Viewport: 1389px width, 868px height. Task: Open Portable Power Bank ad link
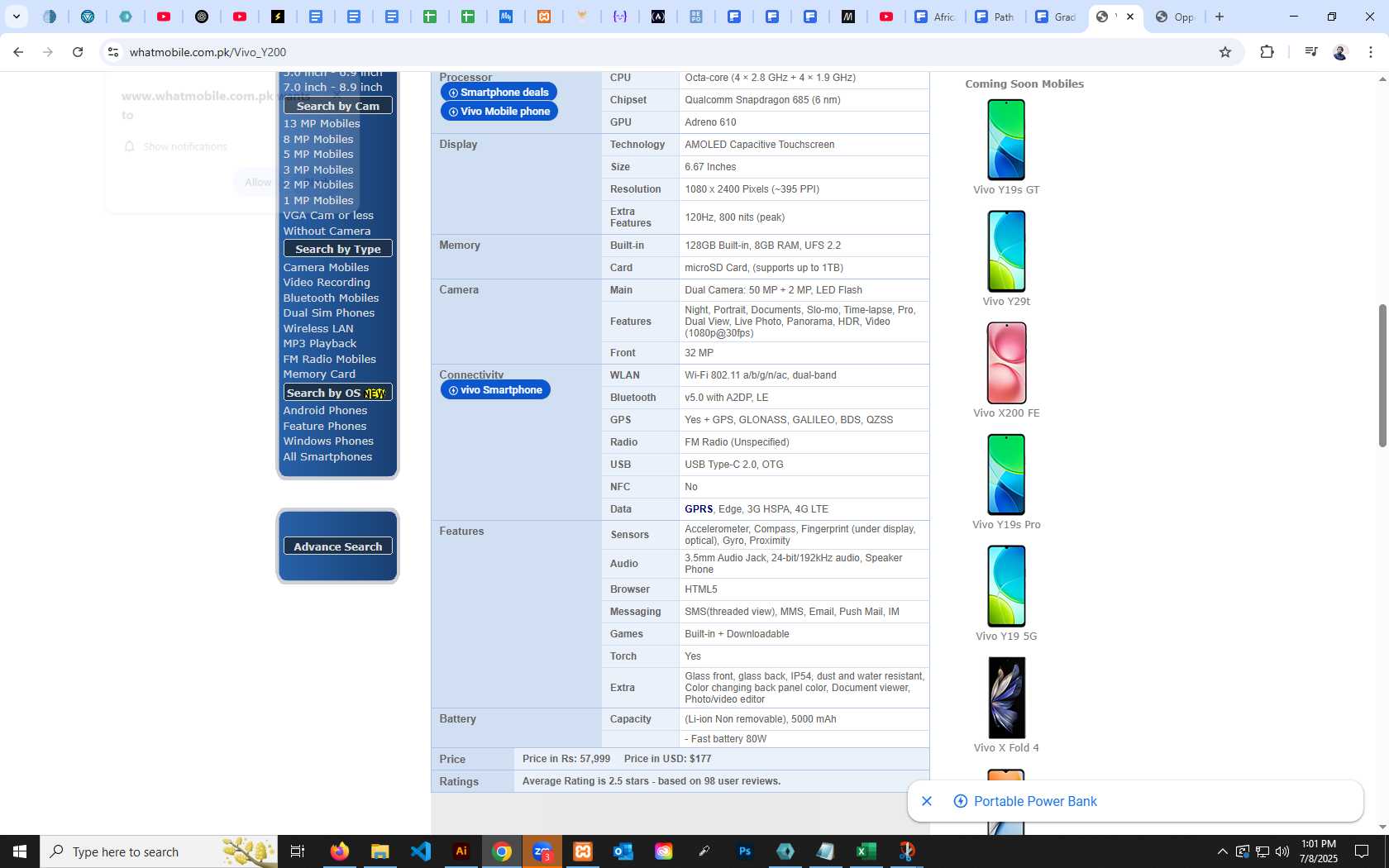pyautogui.click(x=1035, y=801)
